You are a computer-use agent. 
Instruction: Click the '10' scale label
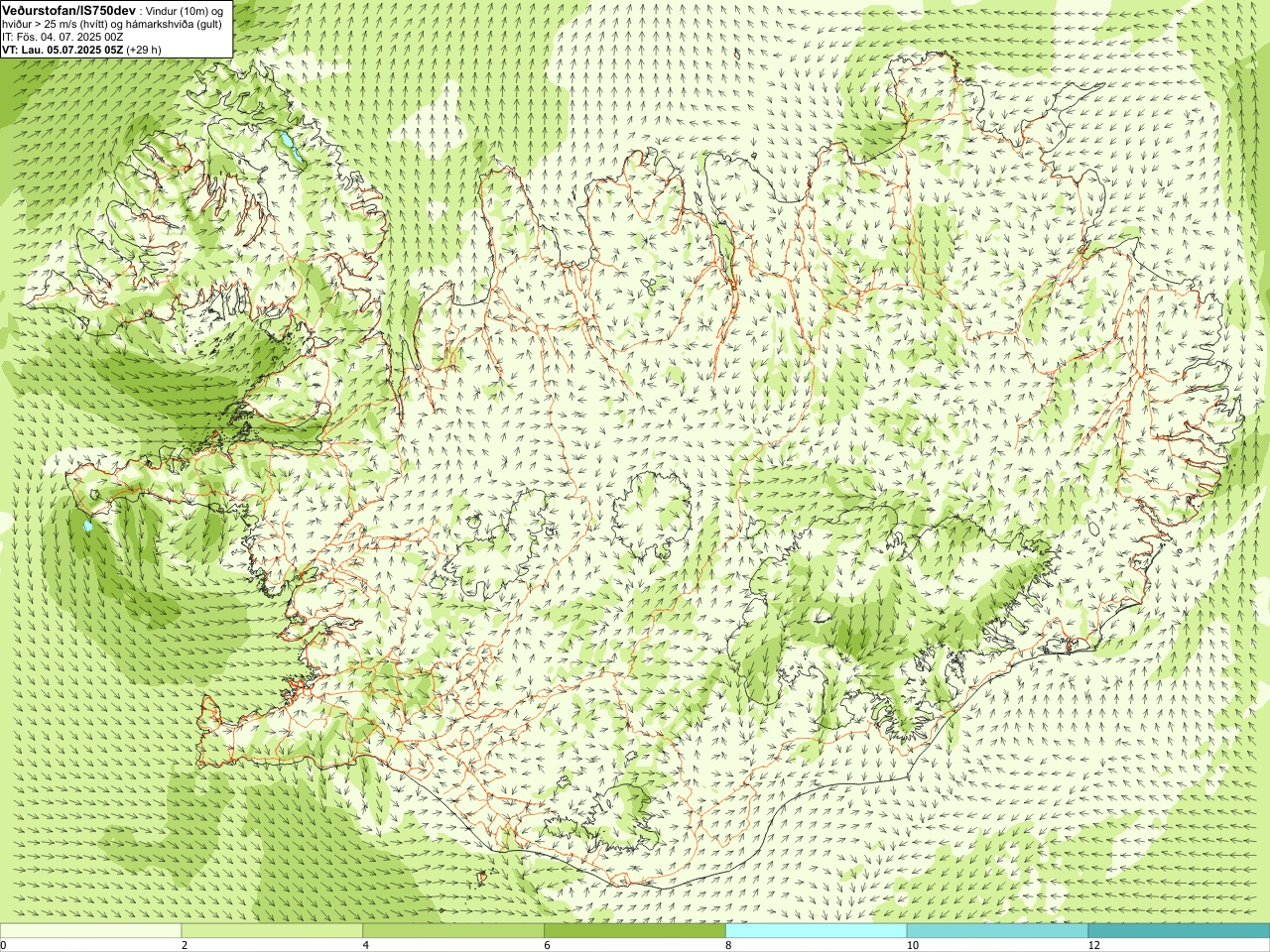[x=912, y=945]
